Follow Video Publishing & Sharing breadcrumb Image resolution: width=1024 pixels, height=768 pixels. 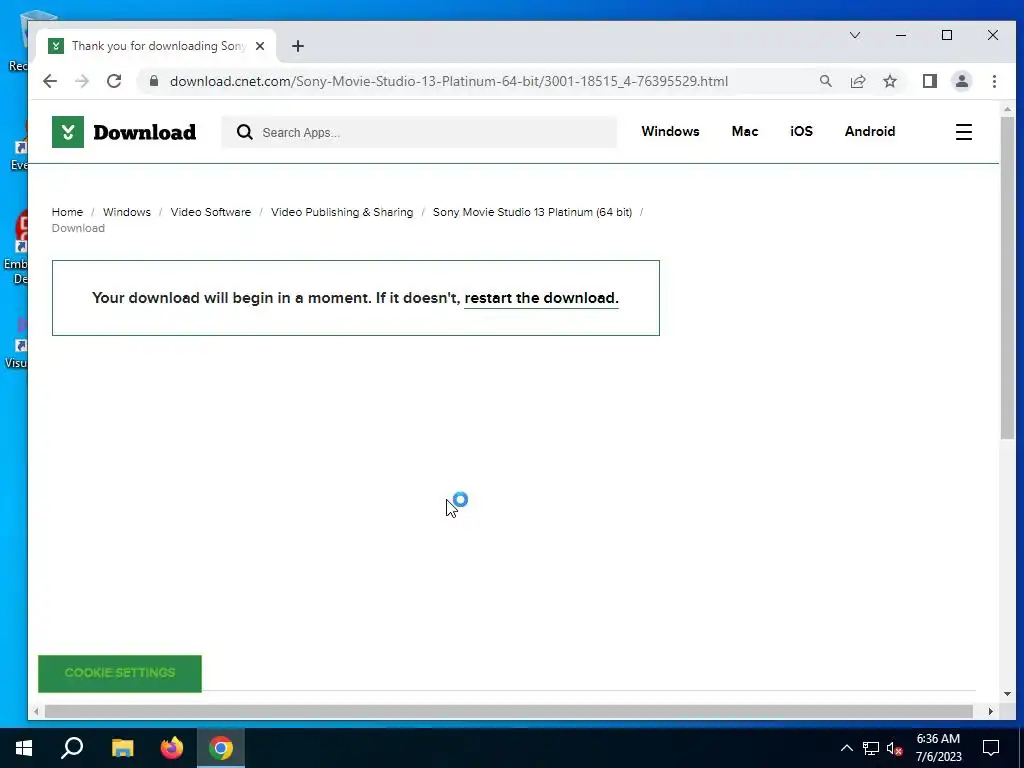click(x=342, y=212)
